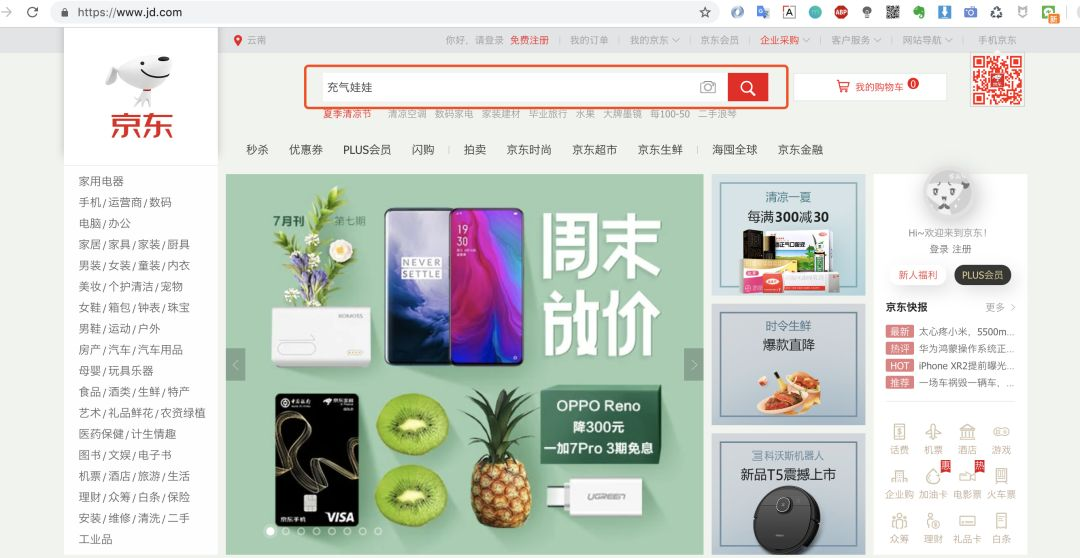Expand the 客户服务 dropdown menu
The image size is (1080, 558).
tap(855, 40)
